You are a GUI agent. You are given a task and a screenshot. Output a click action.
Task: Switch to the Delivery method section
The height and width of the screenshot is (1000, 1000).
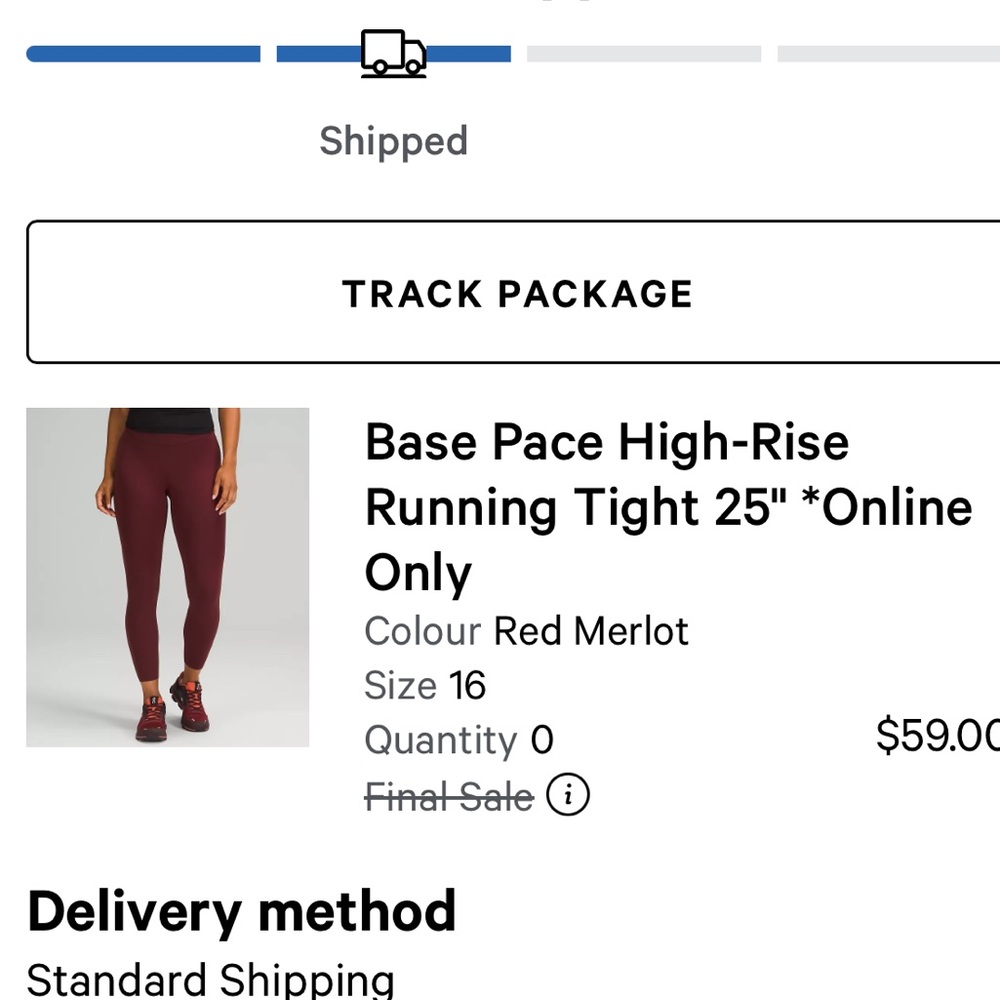click(x=241, y=911)
